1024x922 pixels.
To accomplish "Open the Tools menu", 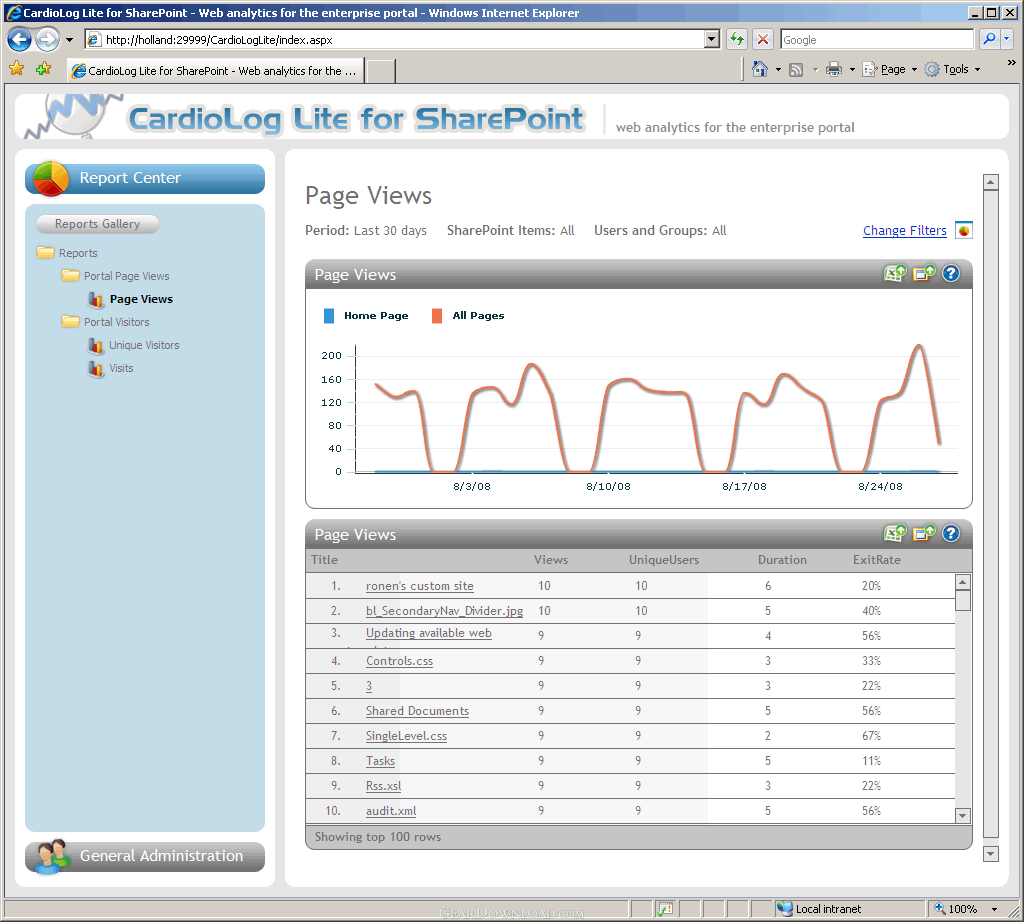I will [x=952, y=69].
